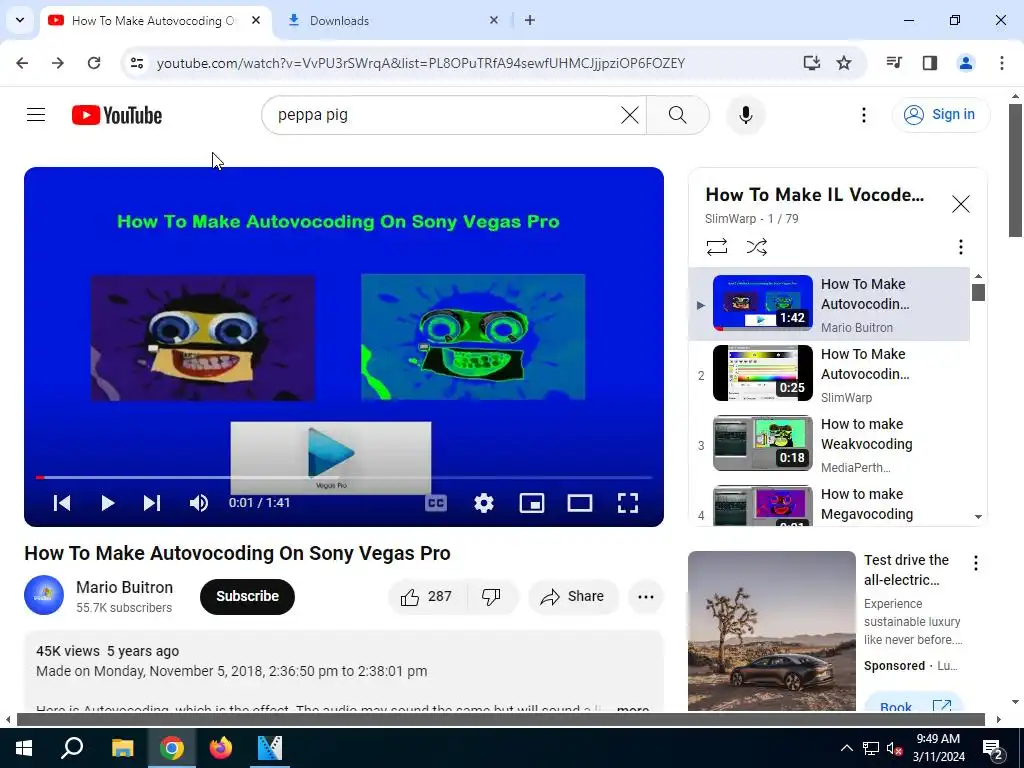Go to YouTube home via logo
The image size is (1024, 768).
[117, 115]
